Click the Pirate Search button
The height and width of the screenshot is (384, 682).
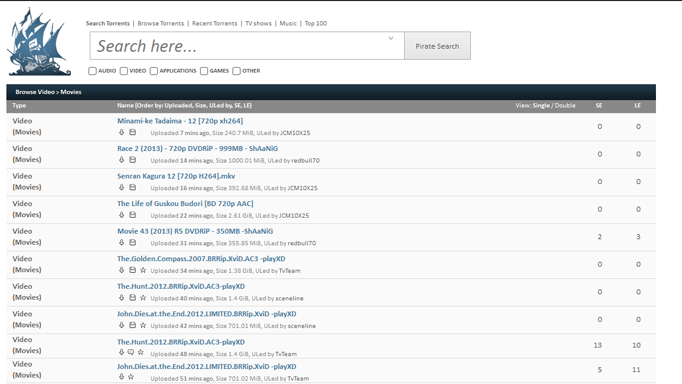437,46
